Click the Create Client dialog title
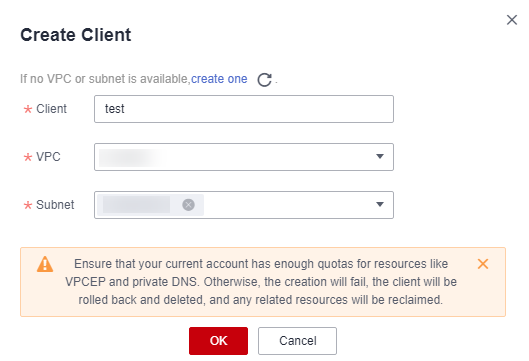Viewport: 529px width, 361px height. click(x=76, y=35)
